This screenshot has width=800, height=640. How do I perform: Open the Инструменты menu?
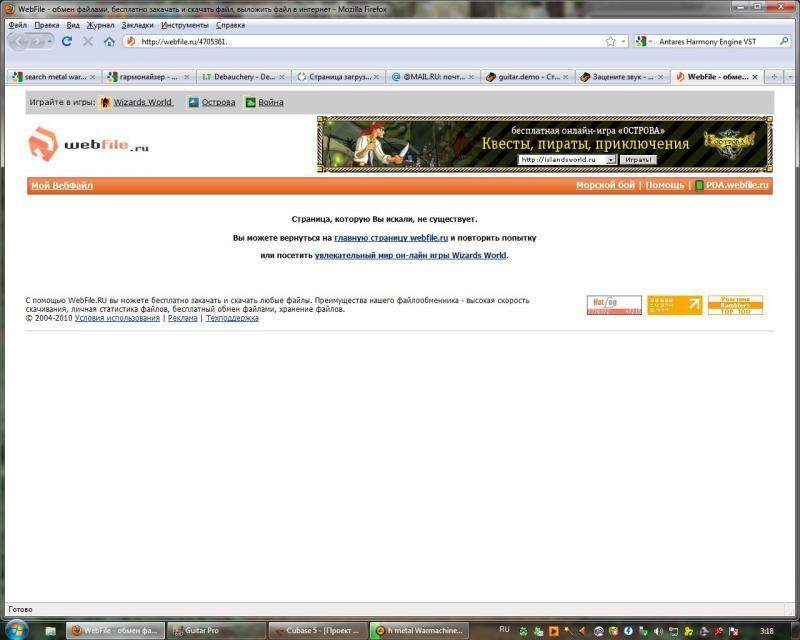tap(184, 24)
